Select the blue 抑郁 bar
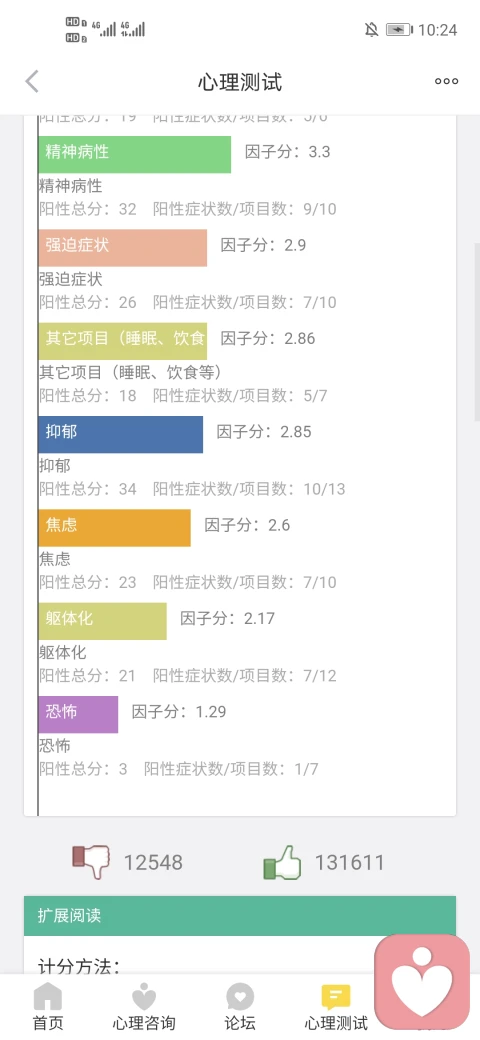This screenshot has height=1040, width=480. coord(121,434)
